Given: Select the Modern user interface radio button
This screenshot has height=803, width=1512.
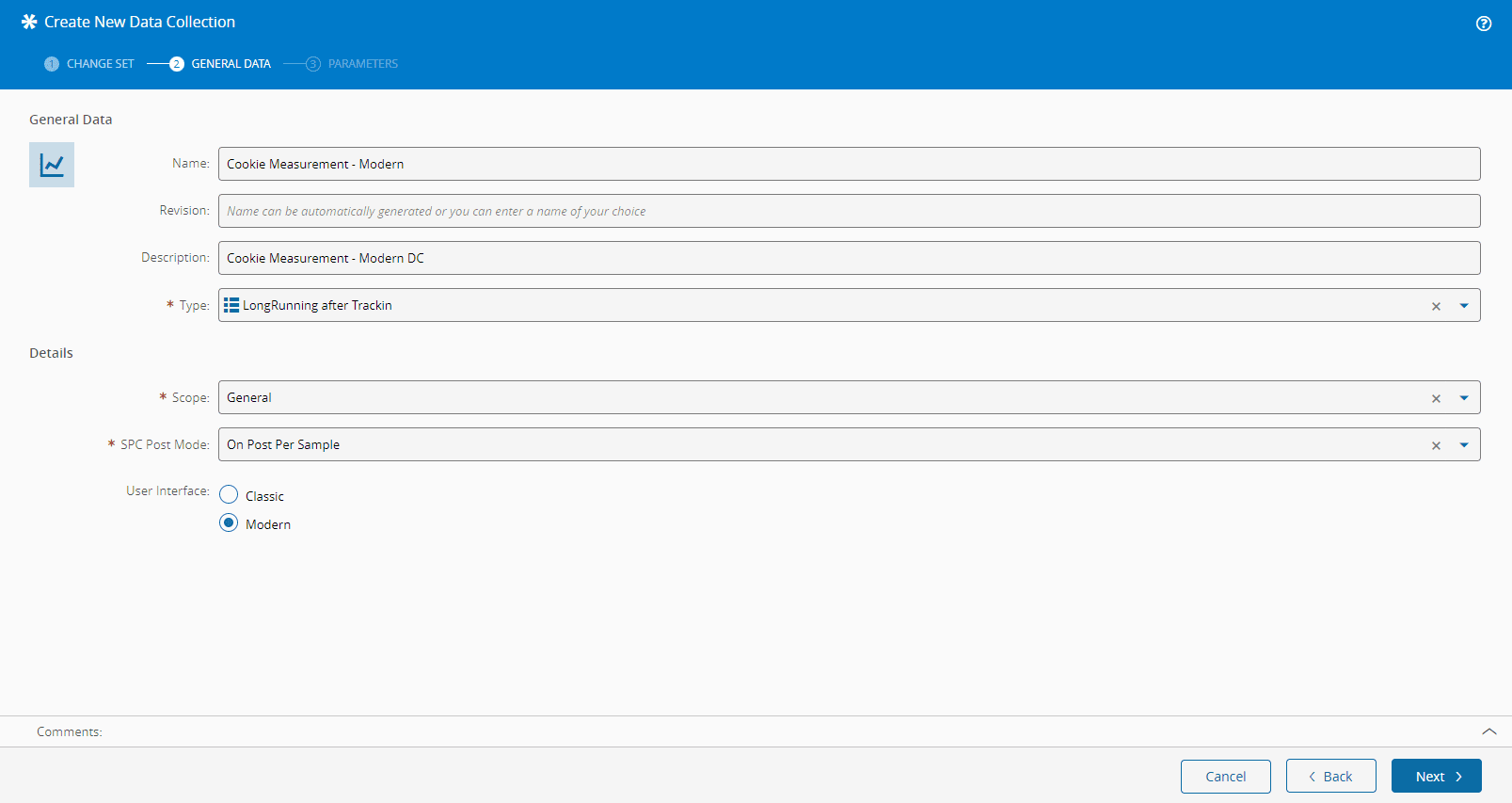Looking at the screenshot, I should tap(229, 522).
